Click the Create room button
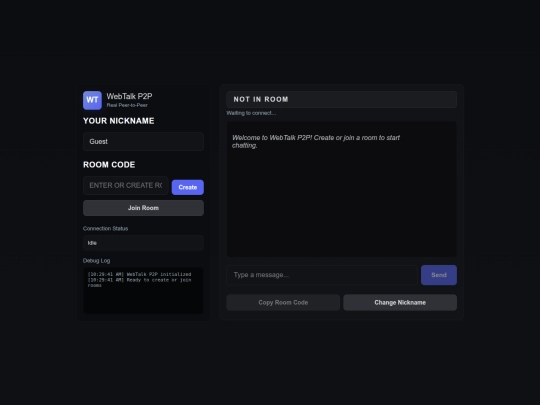The width and height of the screenshot is (540, 405). (x=188, y=187)
